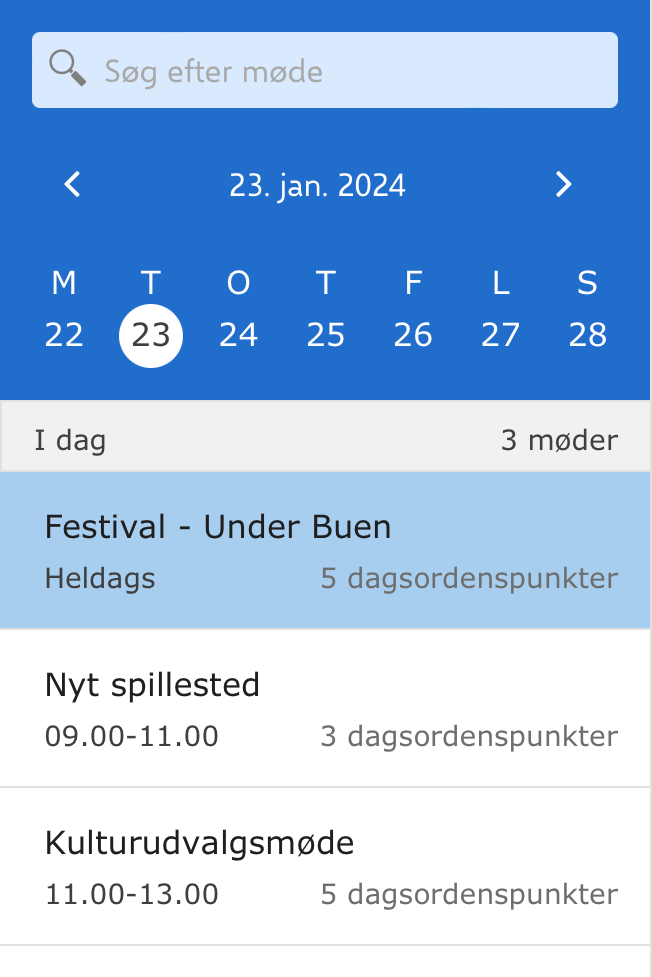Open Nyt spillested meeting
Viewport: 652px width, 977px height.
(152, 685)
